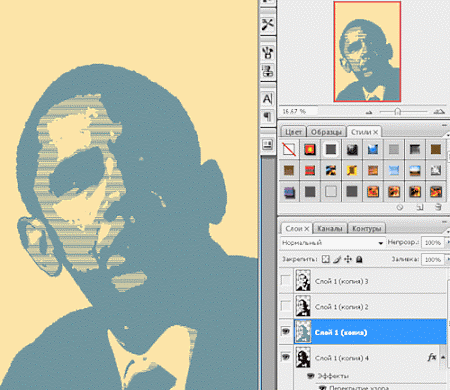450x390 pixels.
Task: Switch to the Каналы tab
Action: 330,229
